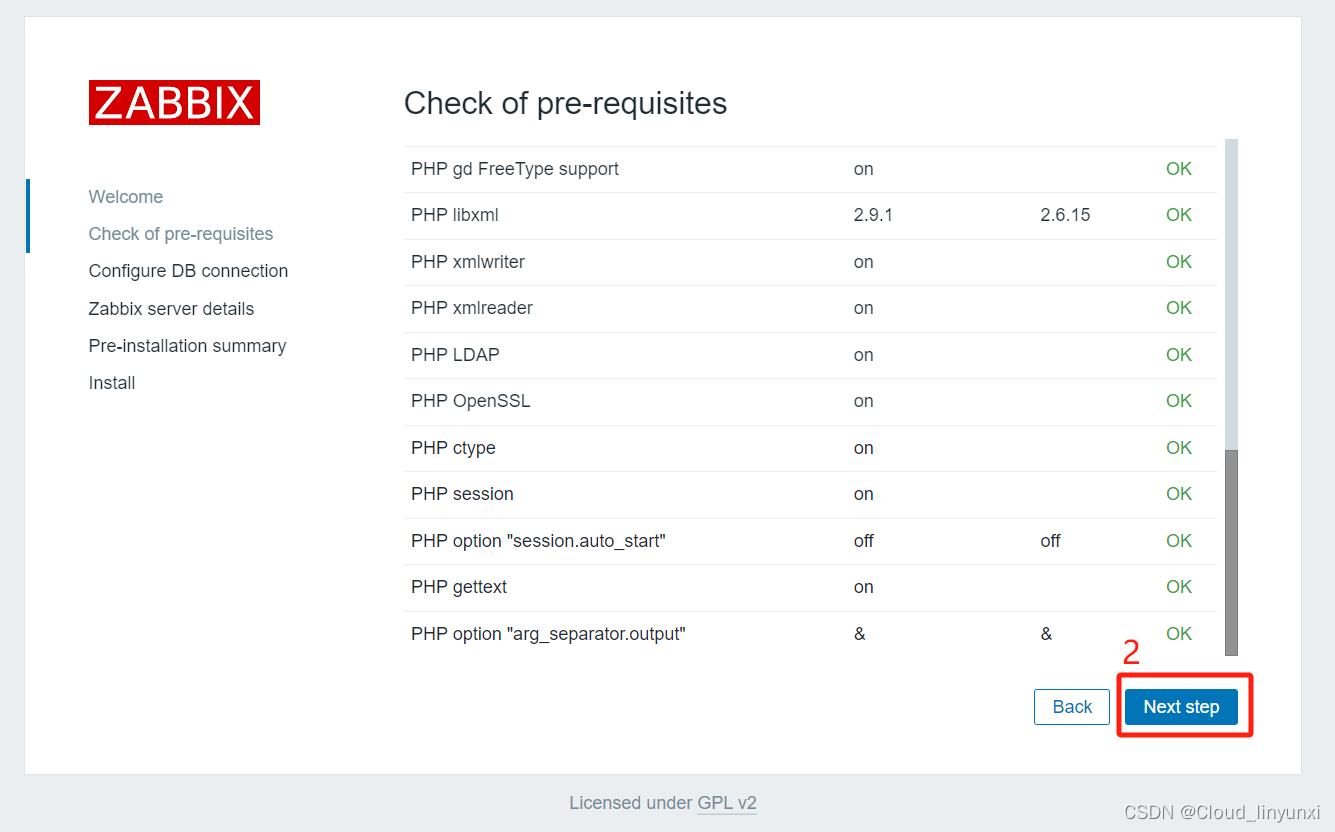Click the PHP libxml row label
This screenshot has width=1335, height=832.
454,215
